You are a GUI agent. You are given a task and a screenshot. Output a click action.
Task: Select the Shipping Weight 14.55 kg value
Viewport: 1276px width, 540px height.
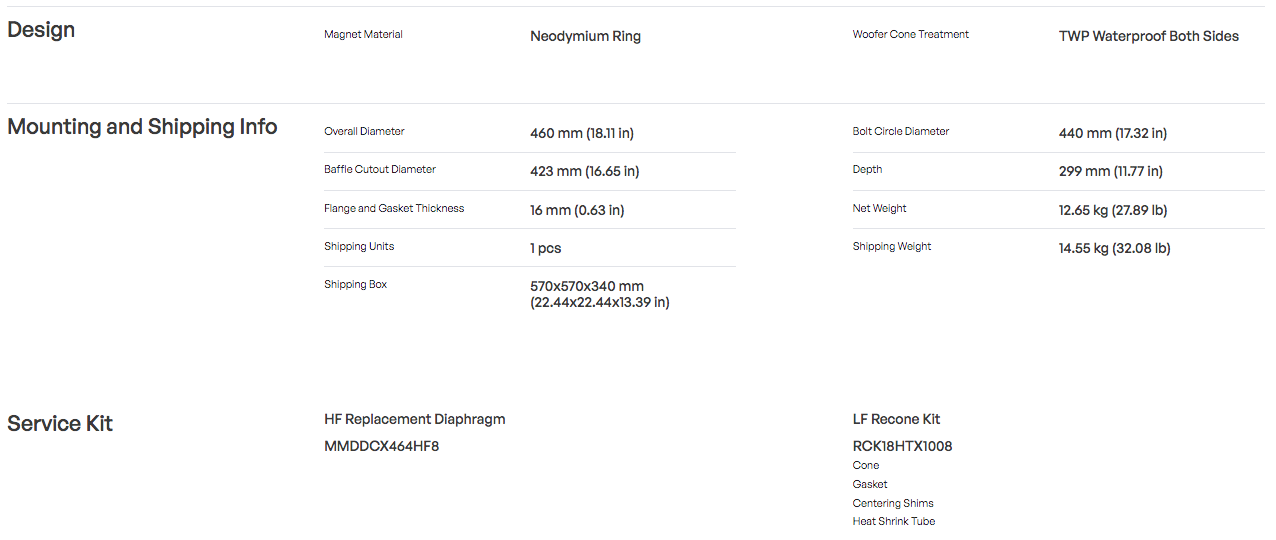tap(1115, 248)
